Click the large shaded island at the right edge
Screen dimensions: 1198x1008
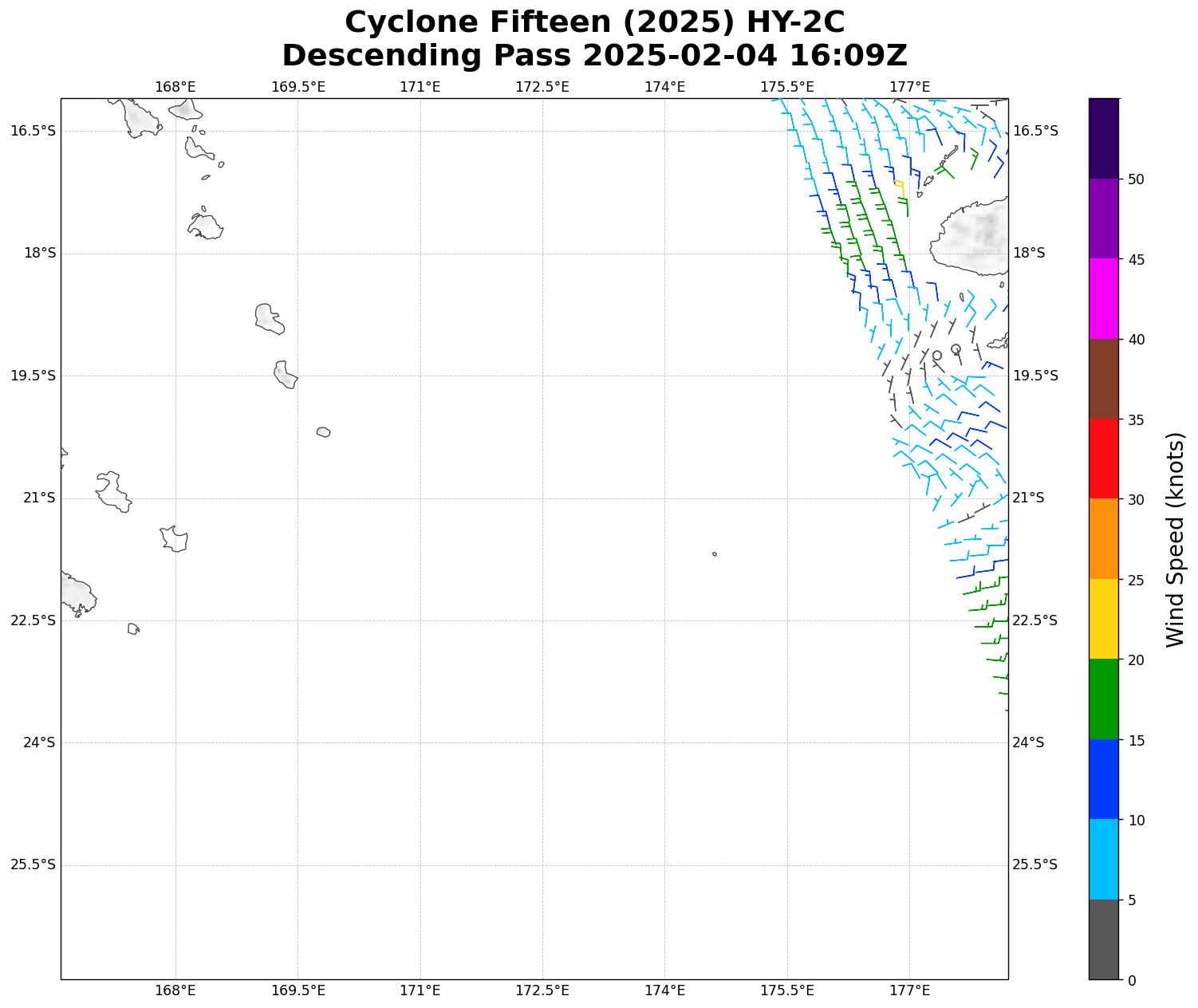(973, 237)
